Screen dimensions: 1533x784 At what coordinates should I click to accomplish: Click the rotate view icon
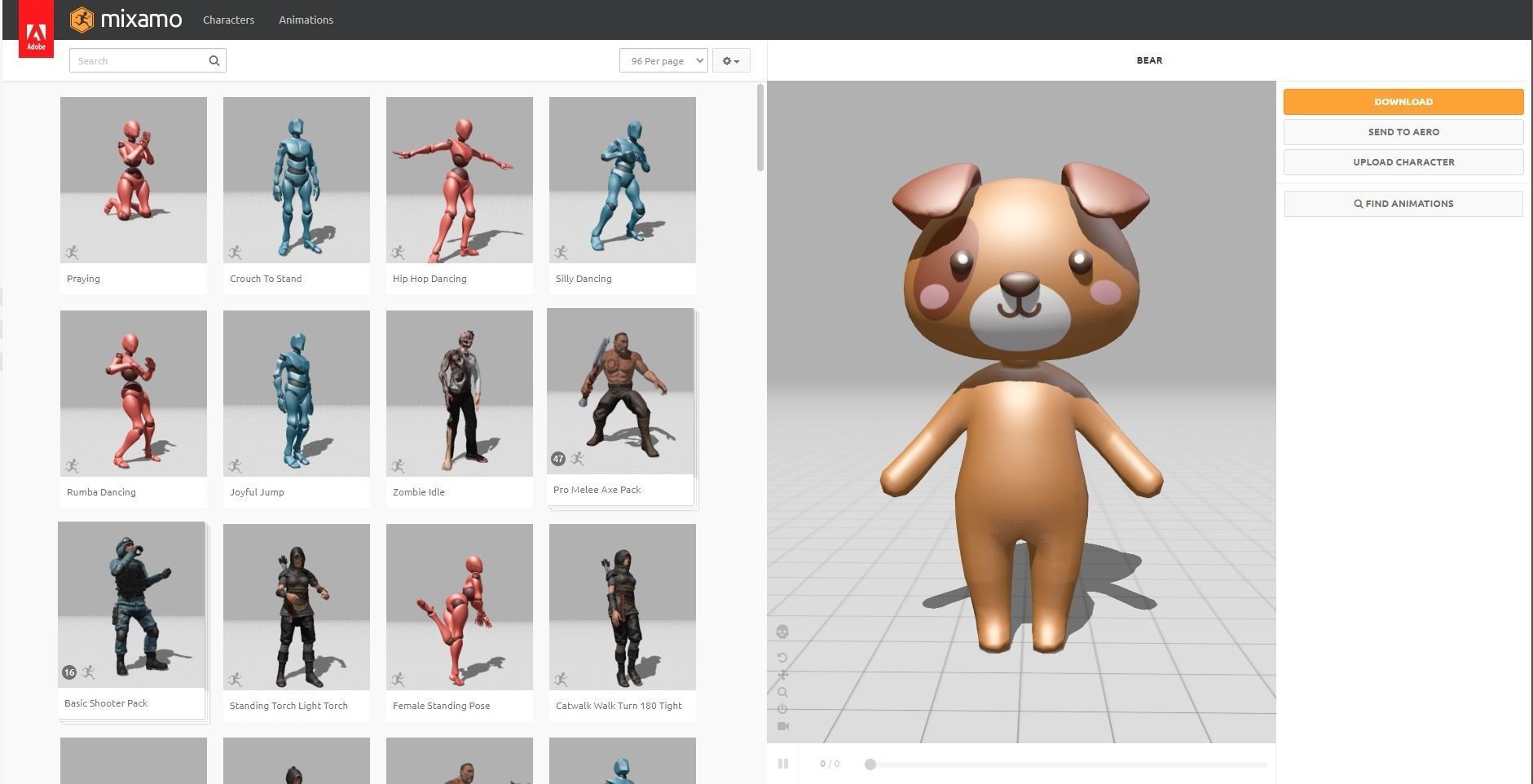[x=782, y=658]
